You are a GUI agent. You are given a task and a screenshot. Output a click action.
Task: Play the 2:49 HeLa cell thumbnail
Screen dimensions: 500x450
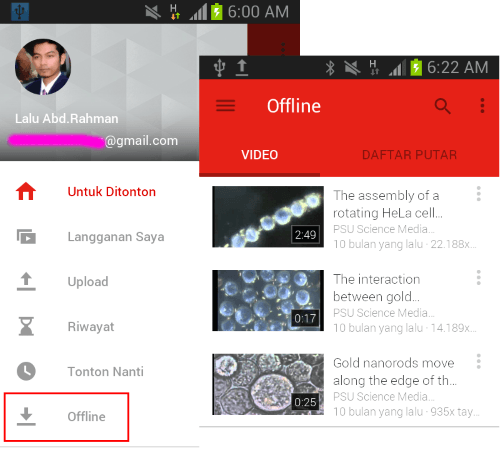click(268, 217)
